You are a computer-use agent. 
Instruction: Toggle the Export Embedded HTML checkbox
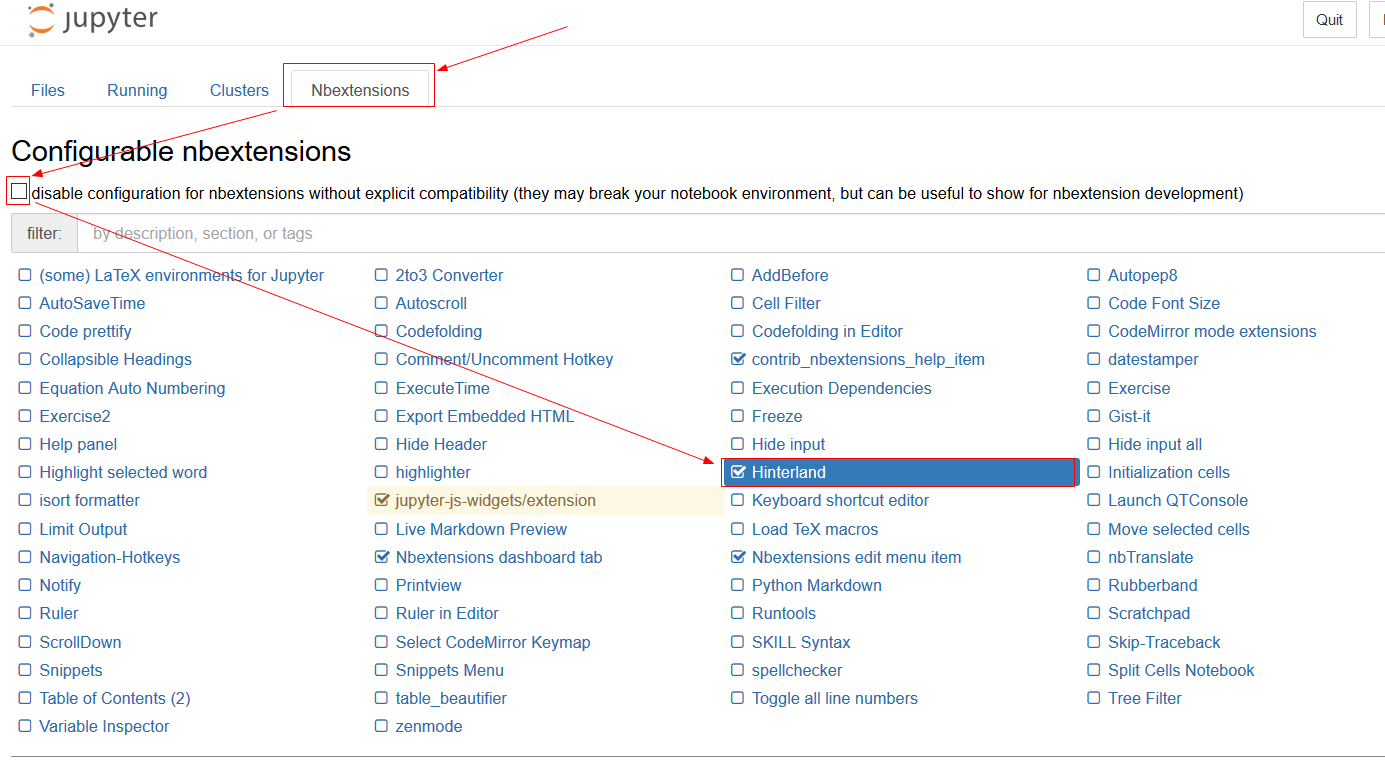coord(381,416)
